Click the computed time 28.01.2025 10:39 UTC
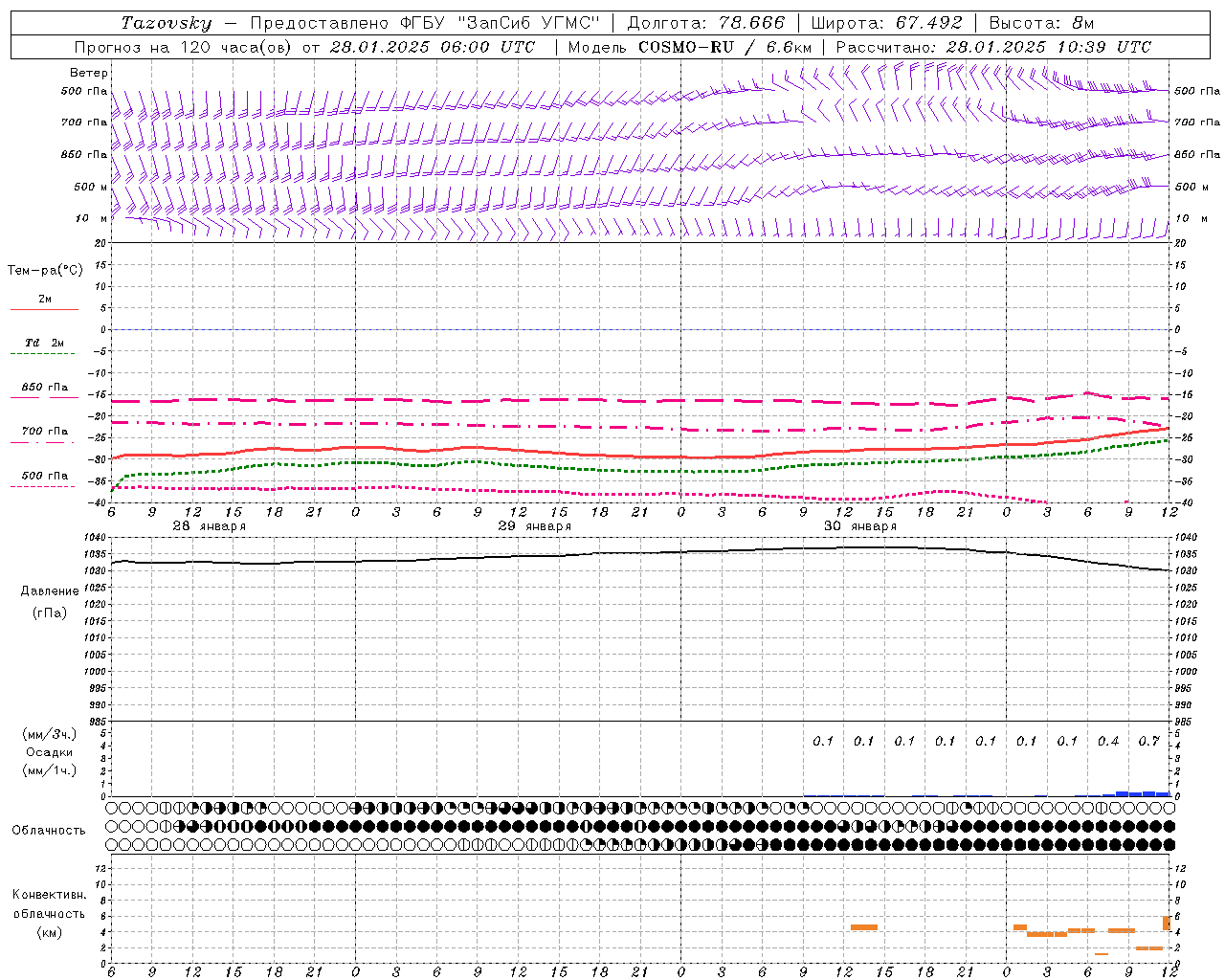Image resolution: width=1225 pixels, height=980 pixels. click(x=1048, y=47)
